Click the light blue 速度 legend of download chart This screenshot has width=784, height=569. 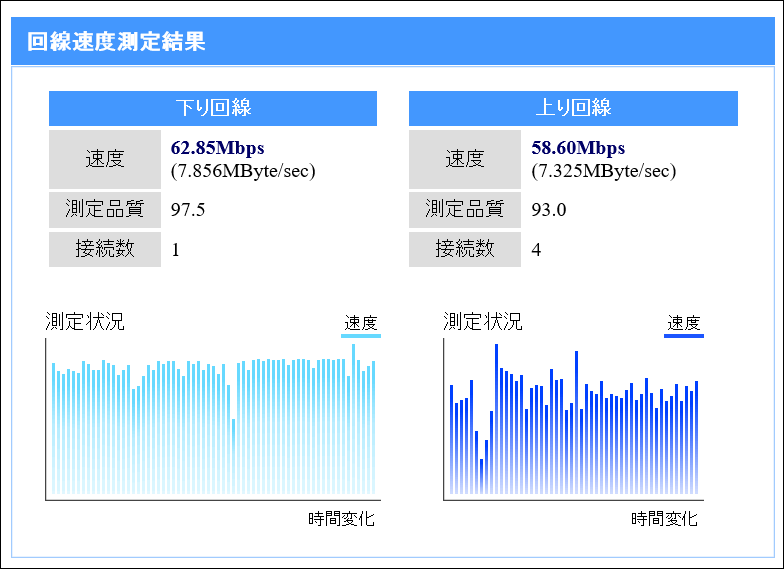click(360, 324)
